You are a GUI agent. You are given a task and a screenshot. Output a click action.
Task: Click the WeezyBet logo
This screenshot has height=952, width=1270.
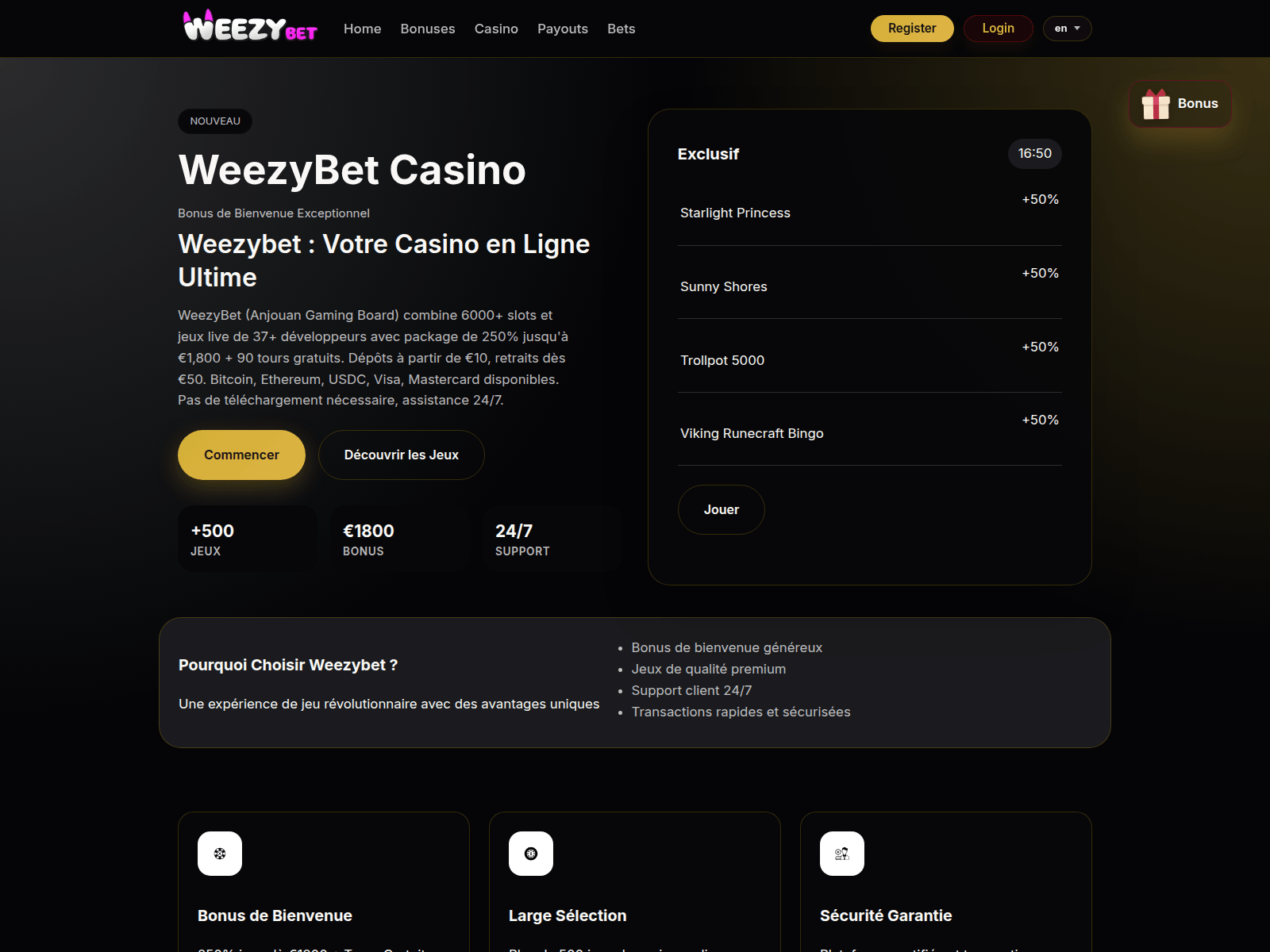point(250,26)
